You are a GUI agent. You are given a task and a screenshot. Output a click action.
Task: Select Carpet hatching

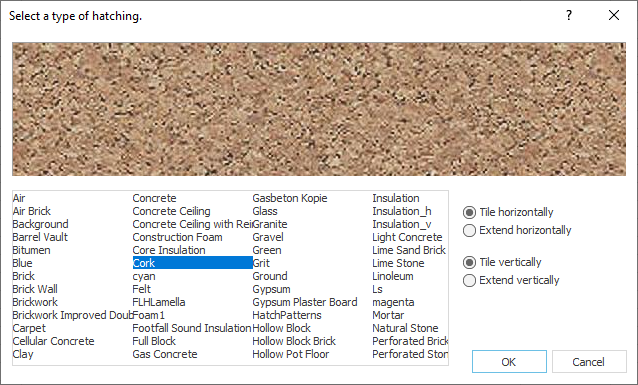pos(29,328)
